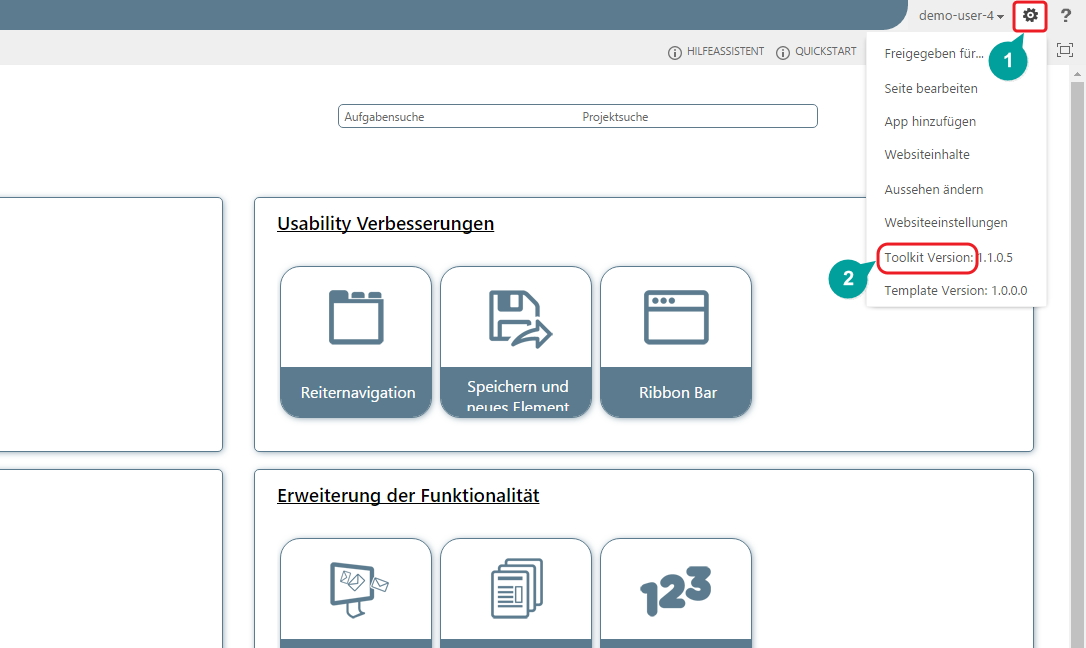Screen dimensions: 1086x648
Task: Click the scrollbar up arrow
Action: point(1078,73)
